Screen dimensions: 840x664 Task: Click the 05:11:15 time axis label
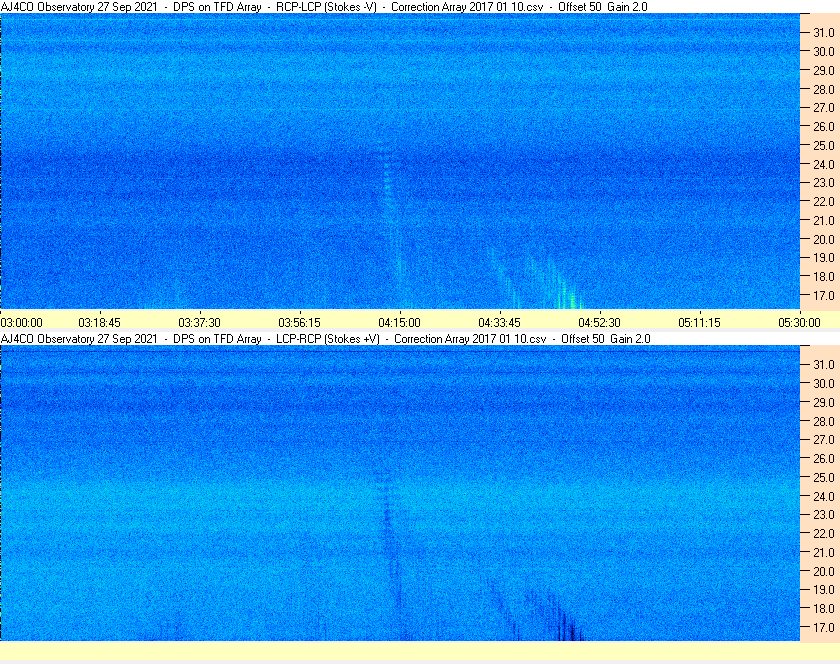700,323
